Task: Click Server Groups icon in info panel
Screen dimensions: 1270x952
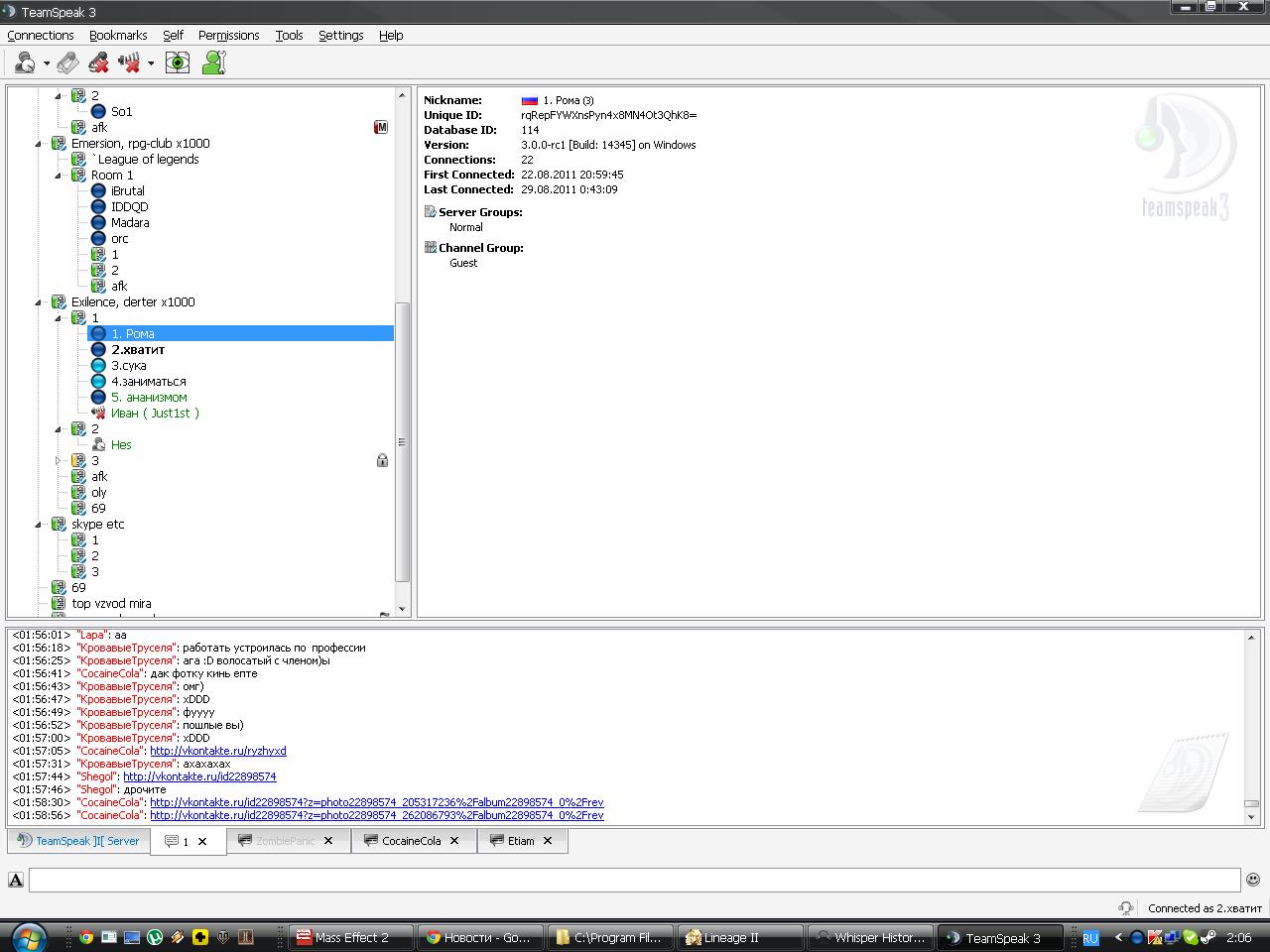Action: 431,212
